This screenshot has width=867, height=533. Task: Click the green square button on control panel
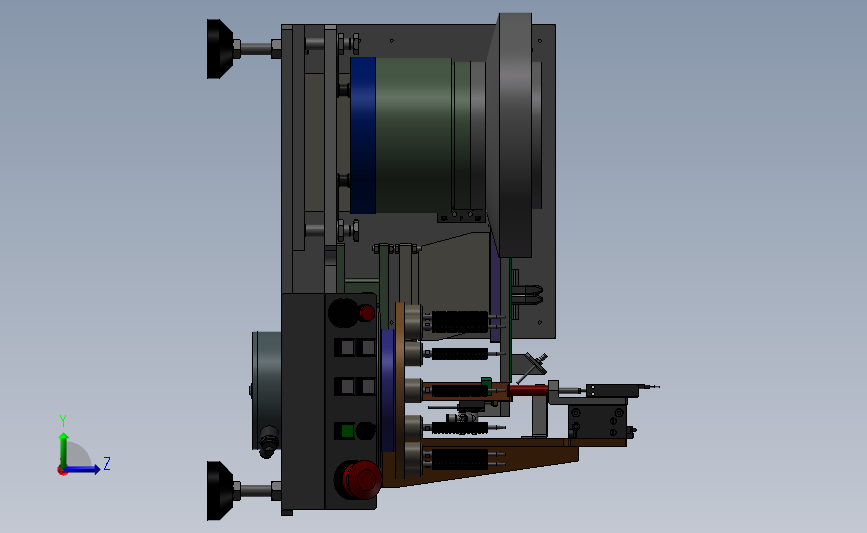click(x=347, y=431)
